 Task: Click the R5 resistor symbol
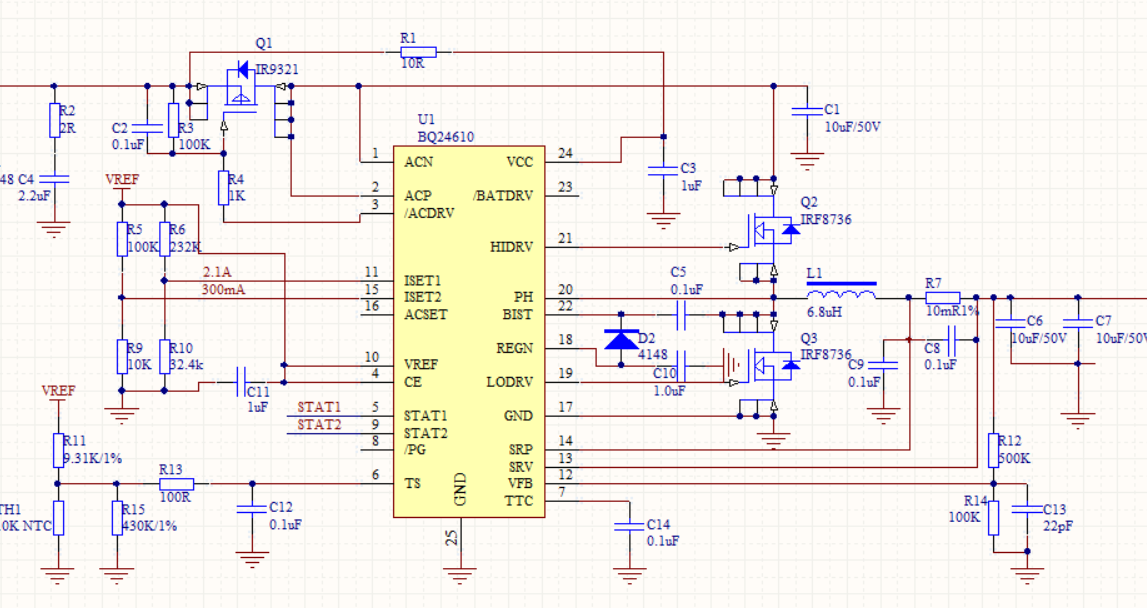point(122,239)
